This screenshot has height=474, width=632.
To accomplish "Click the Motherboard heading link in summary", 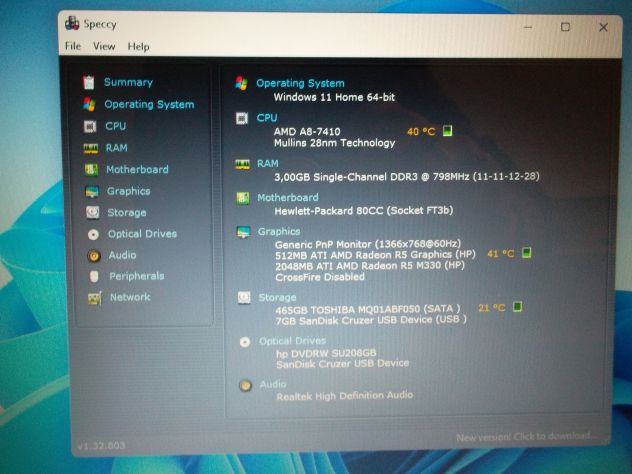I will pyautogui.click(x=288, y=198).
